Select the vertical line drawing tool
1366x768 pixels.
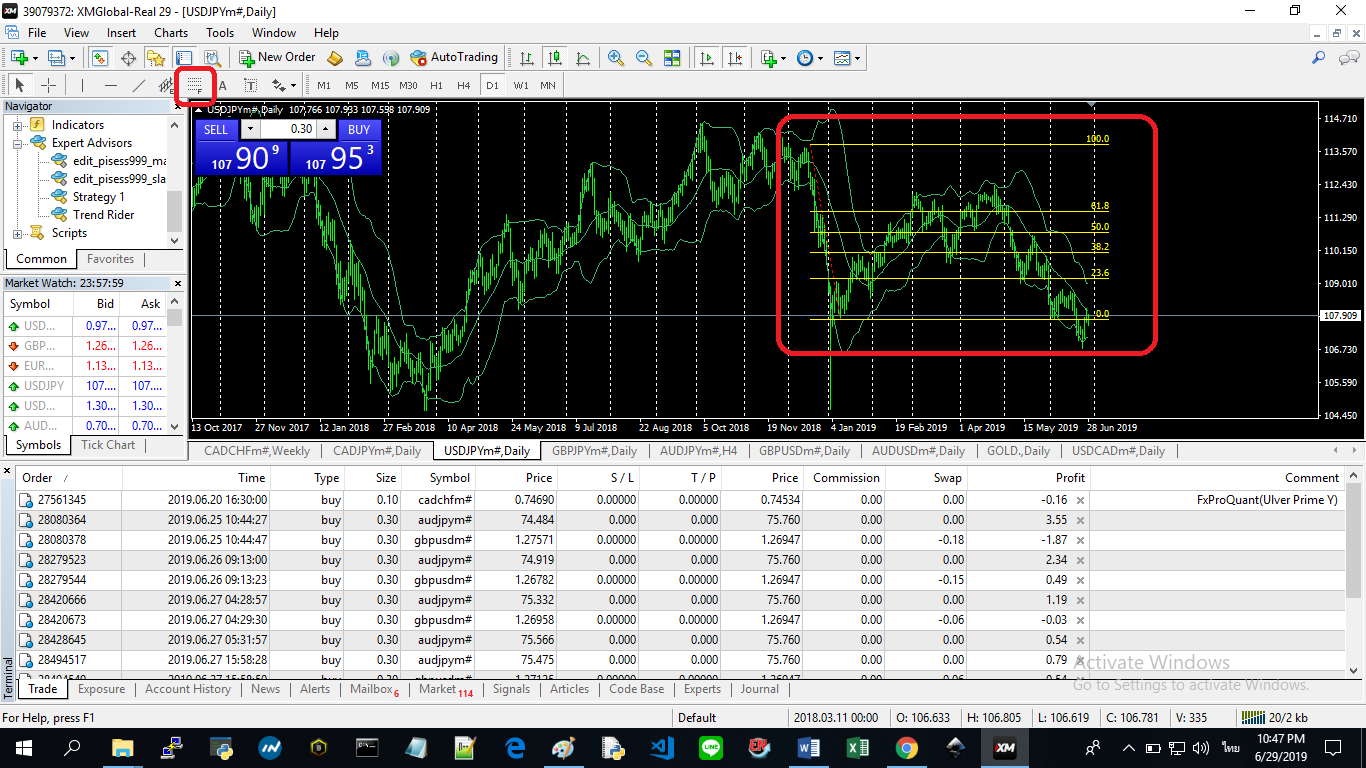82,85
